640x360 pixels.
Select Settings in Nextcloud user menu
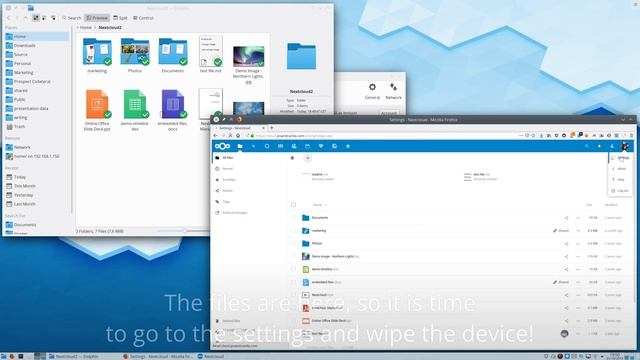pos(620,158)
